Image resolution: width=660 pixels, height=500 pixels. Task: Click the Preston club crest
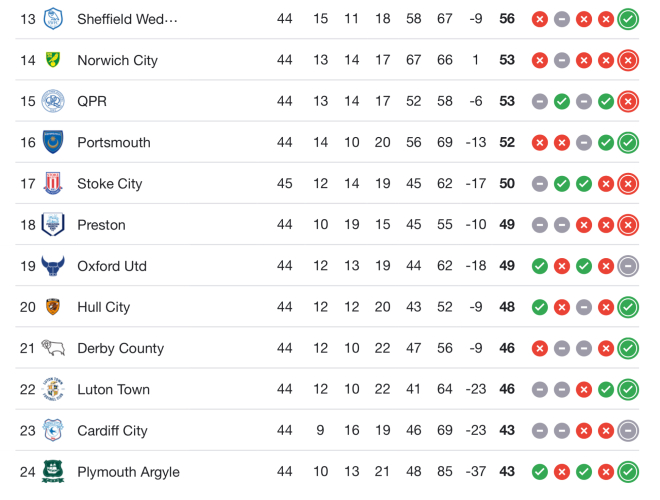click(53, 225)
